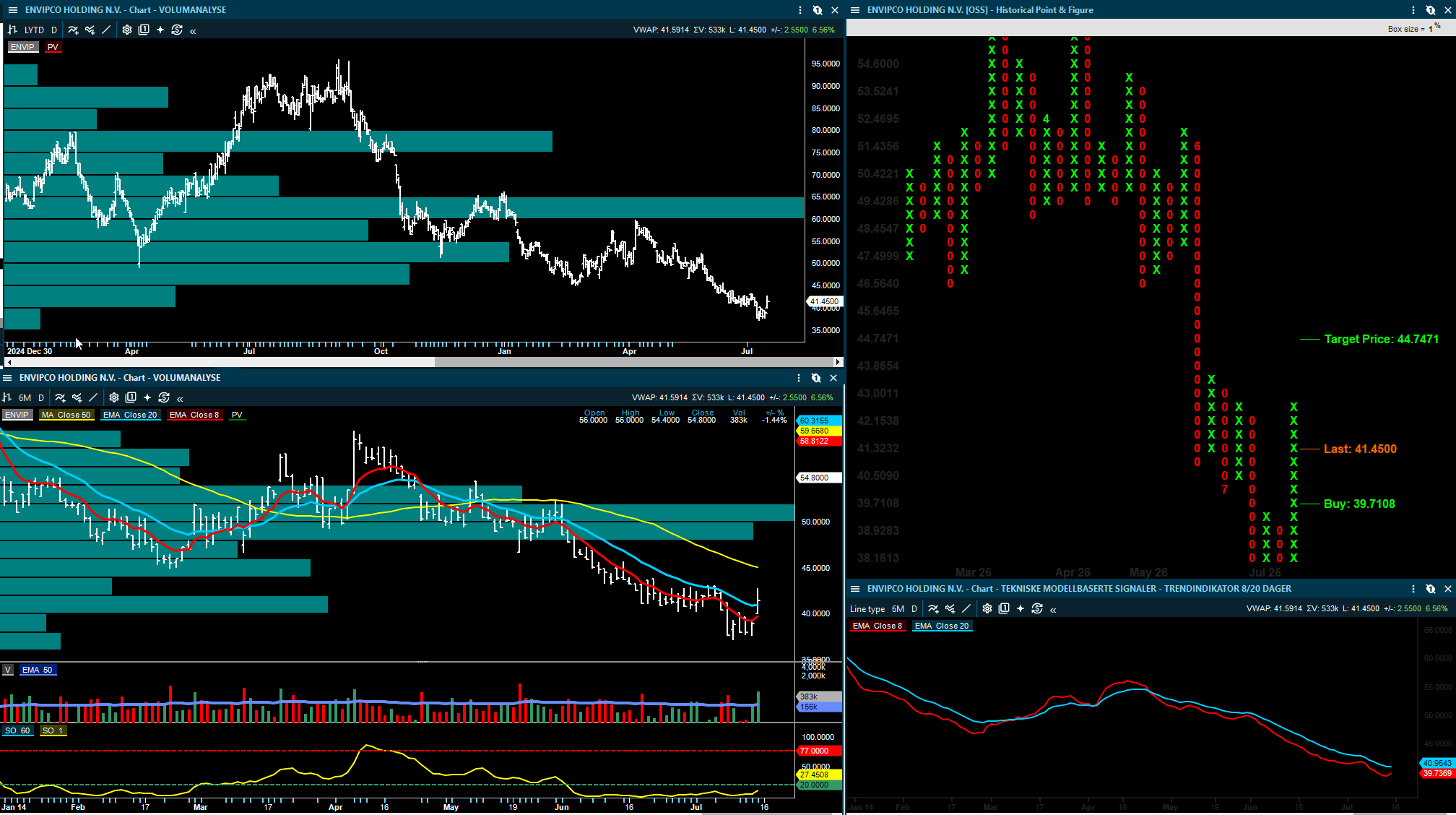Click the ENVIP legend tag in the LYTD chart
Viewport: 1456px width, 815px height.
[x=22, y=47]
